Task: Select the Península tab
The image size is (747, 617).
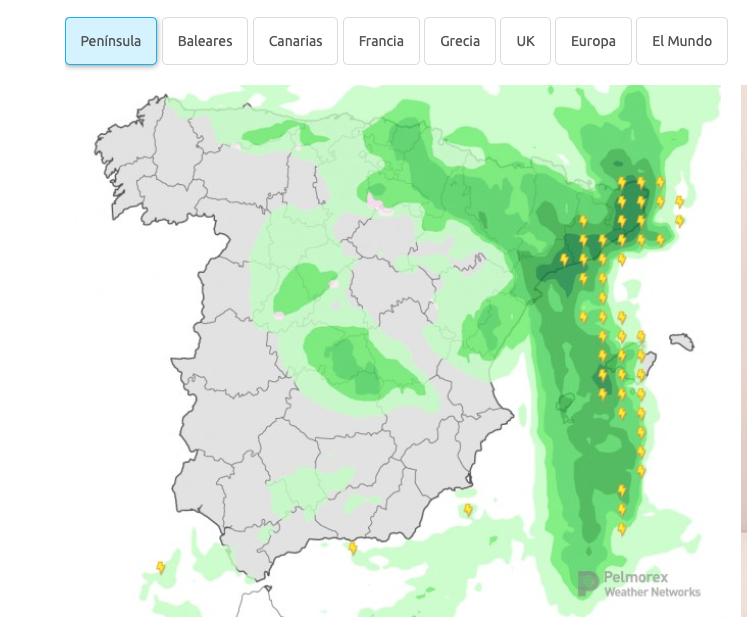Action: pos(111,41)
